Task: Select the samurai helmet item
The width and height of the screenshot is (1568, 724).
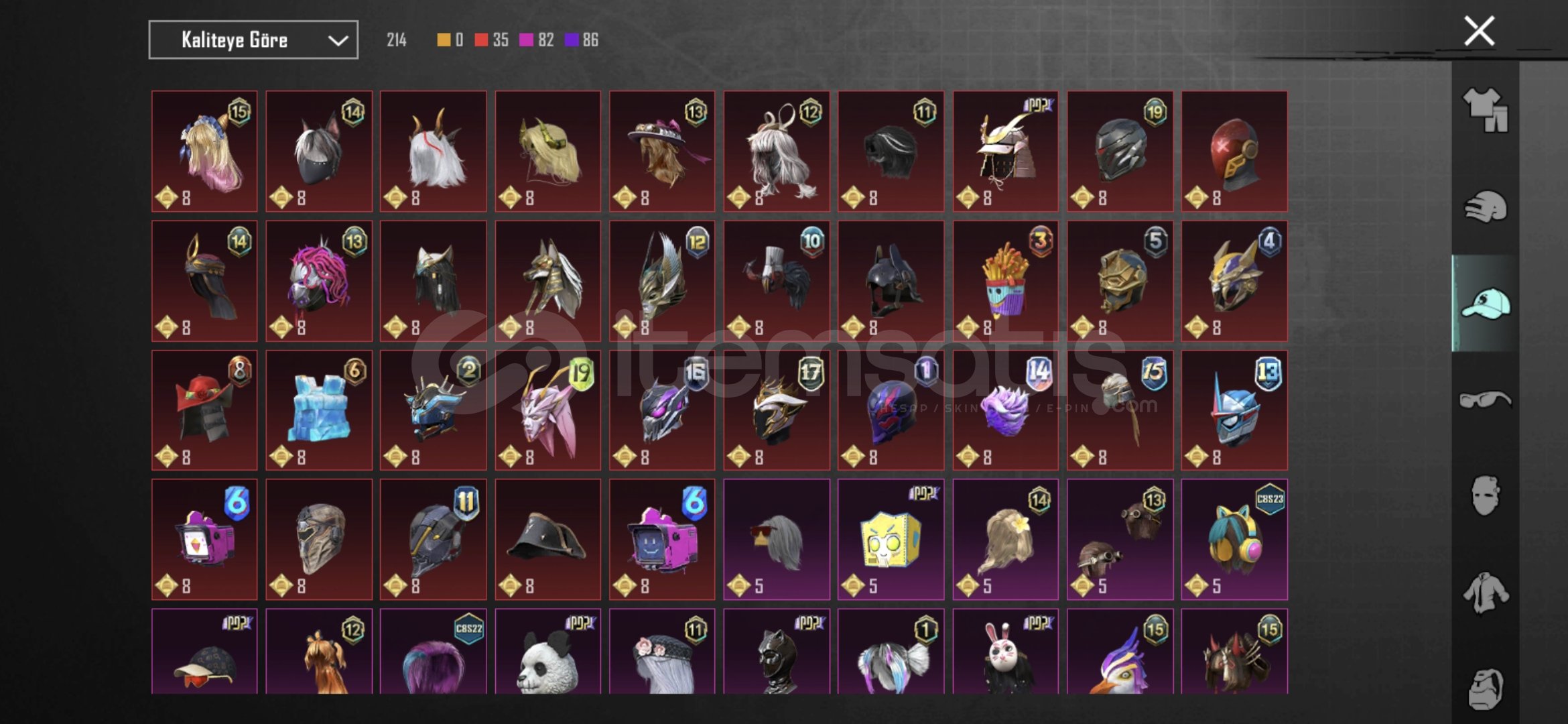Action: [x=1005, y=152]
